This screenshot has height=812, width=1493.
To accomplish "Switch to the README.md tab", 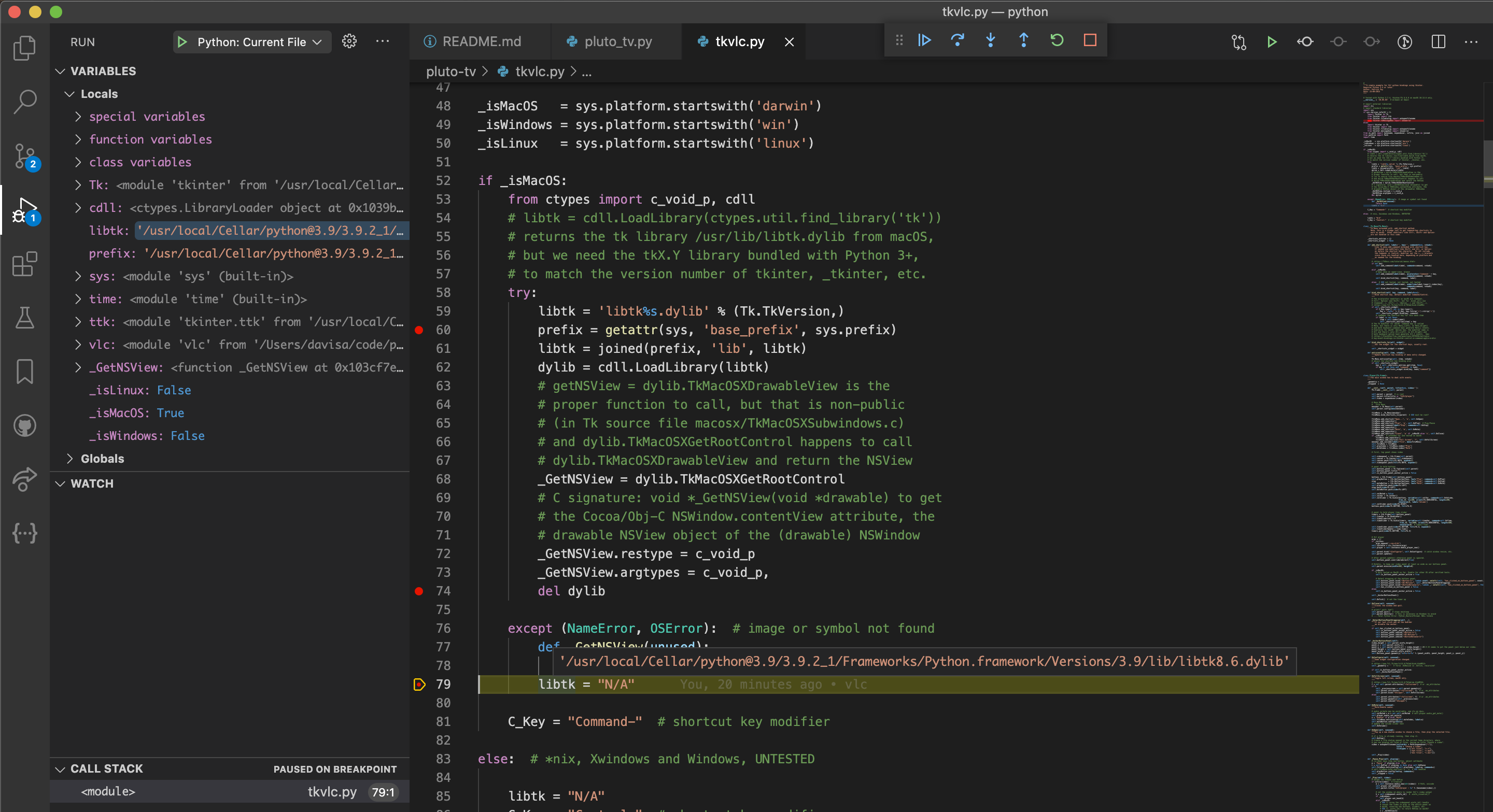I will pyautogui.click(x=481, y=41).
